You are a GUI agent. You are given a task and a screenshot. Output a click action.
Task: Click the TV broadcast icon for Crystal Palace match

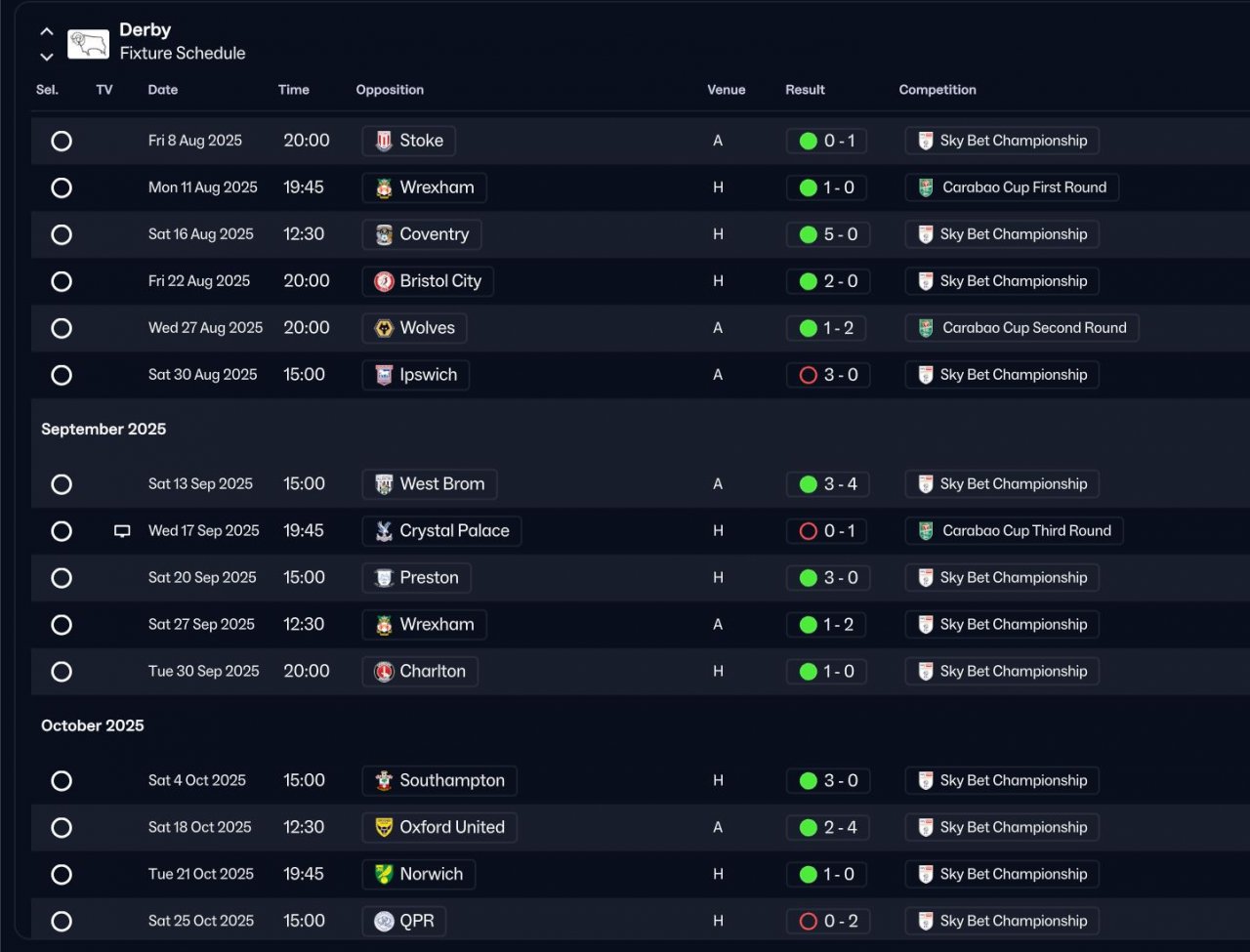122,531
